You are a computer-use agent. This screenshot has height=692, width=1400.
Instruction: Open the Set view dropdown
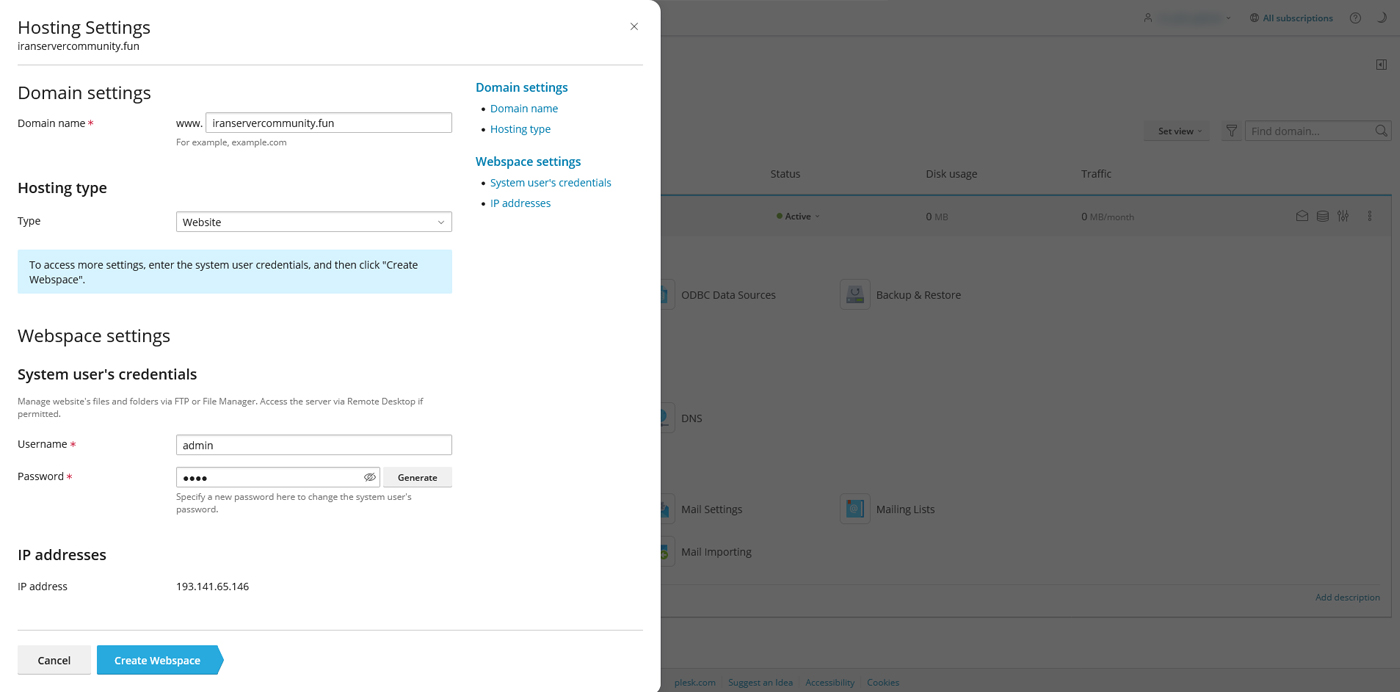coord(1176,130)
